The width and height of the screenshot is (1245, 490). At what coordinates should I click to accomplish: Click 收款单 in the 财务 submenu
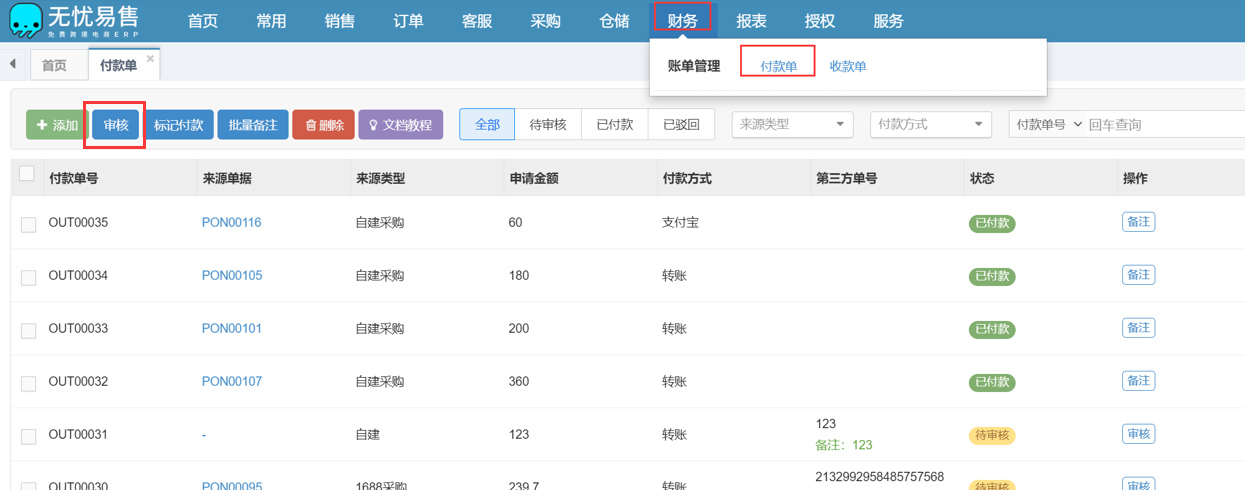[x=848, y=66]
